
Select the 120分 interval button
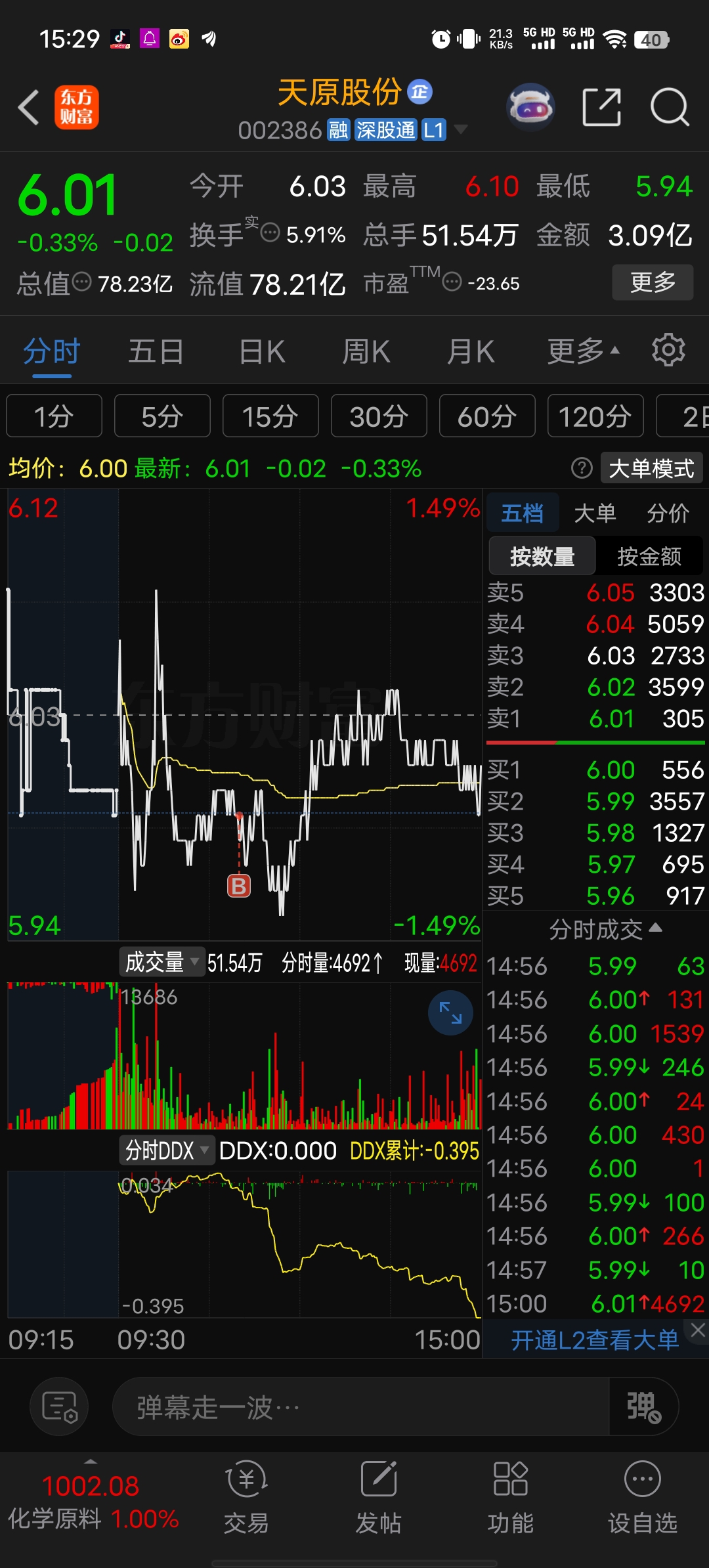tap(595, 416)
